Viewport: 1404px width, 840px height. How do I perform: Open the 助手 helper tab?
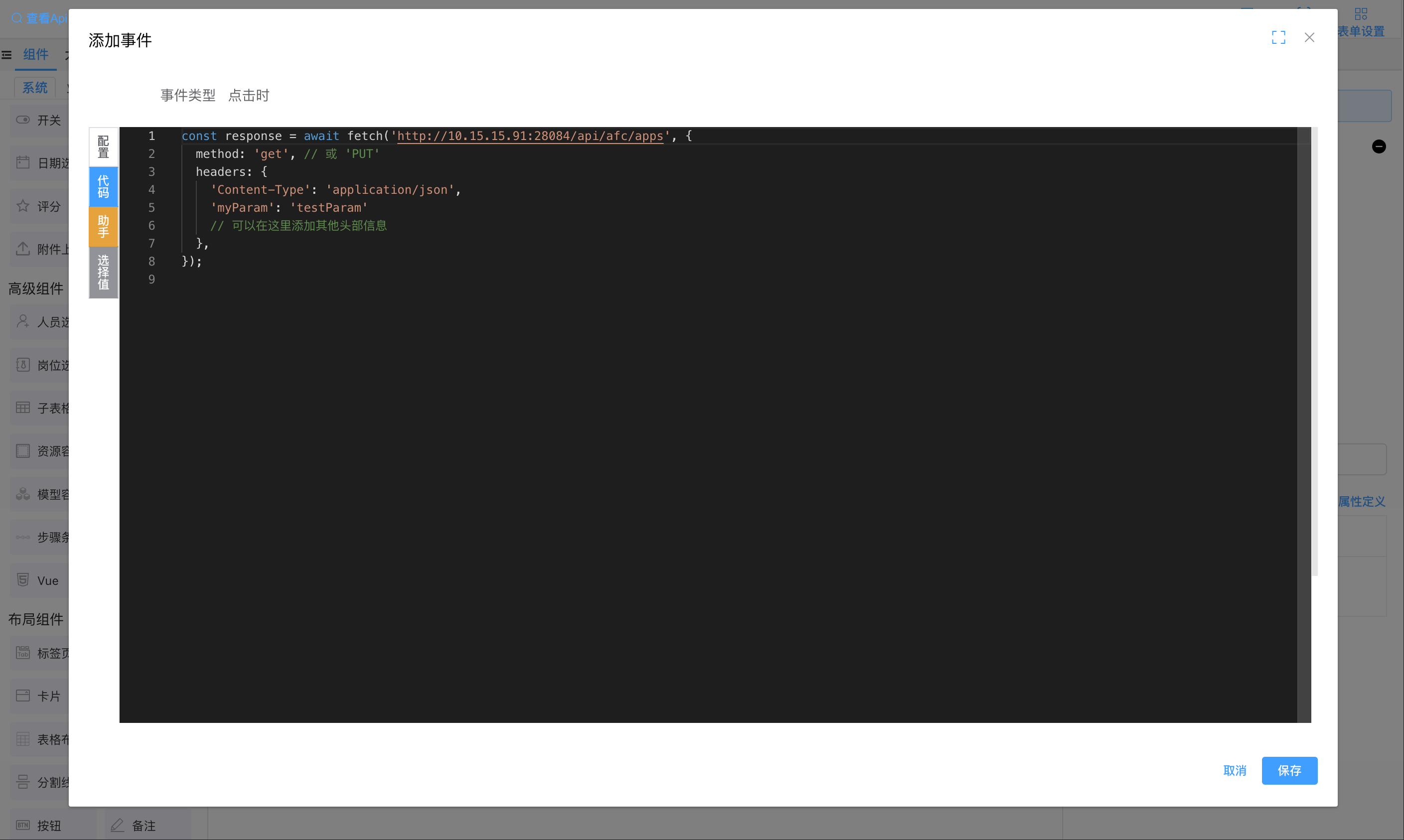point(103,226)
